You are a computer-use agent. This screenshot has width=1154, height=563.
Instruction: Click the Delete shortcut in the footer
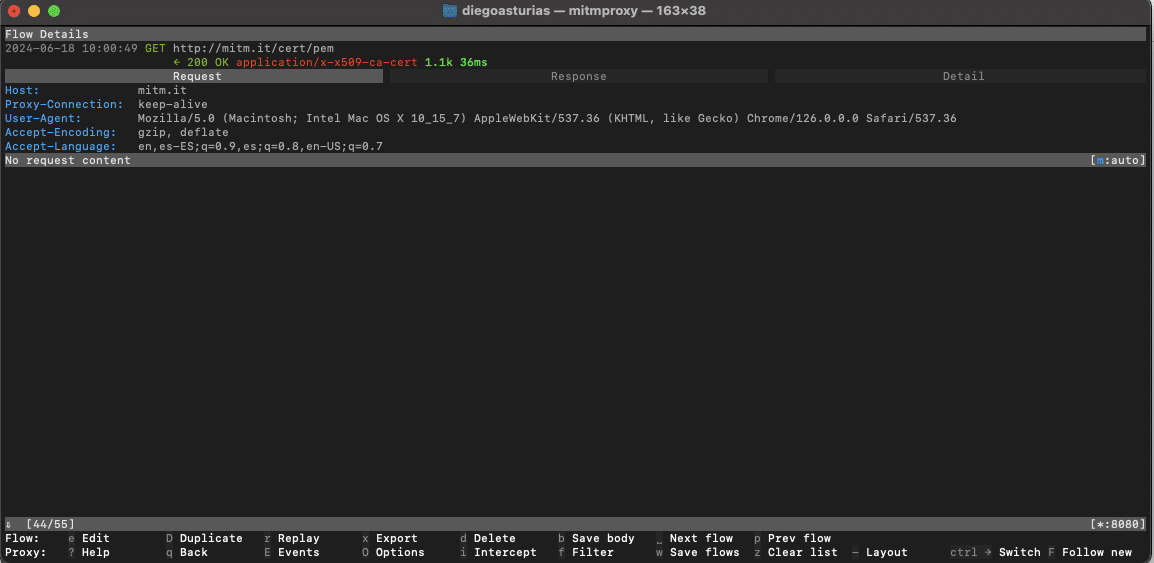[x=487, y=538]
